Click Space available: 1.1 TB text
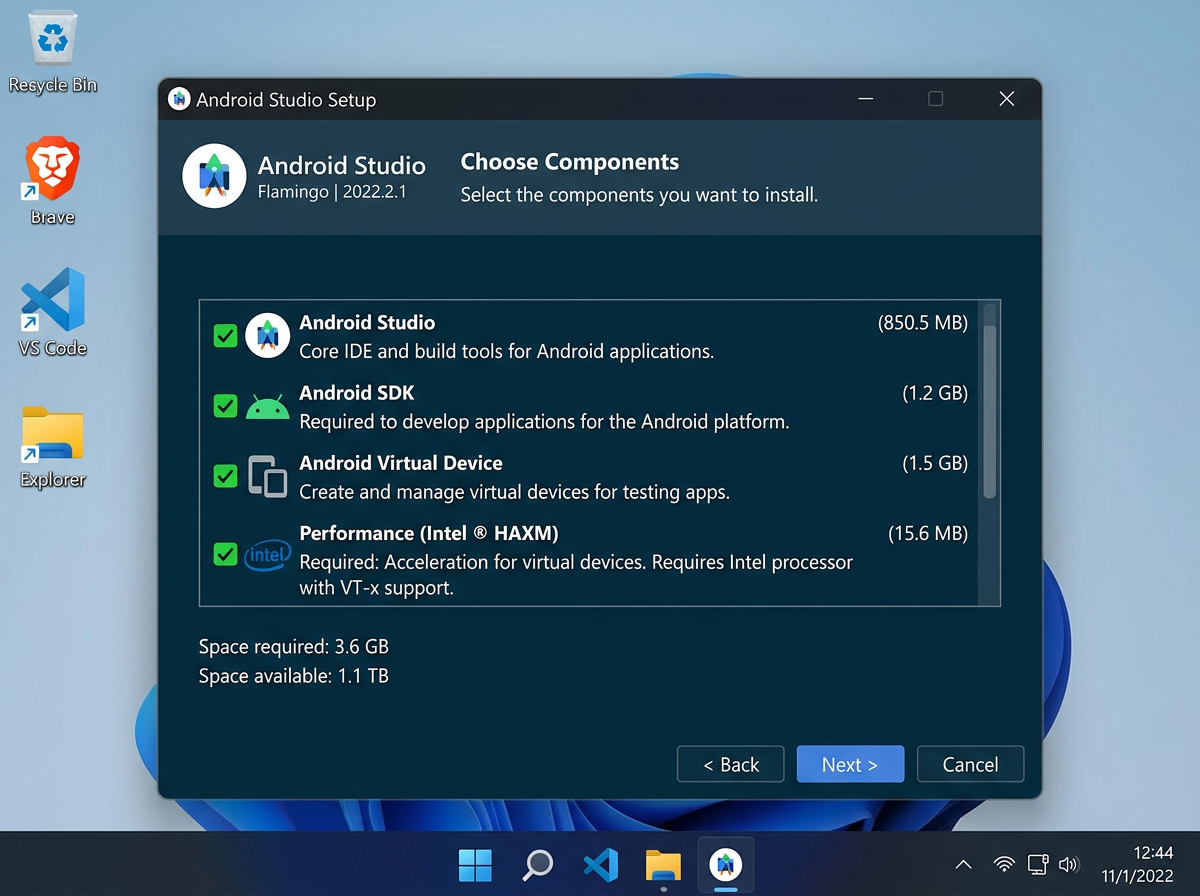 294,676
